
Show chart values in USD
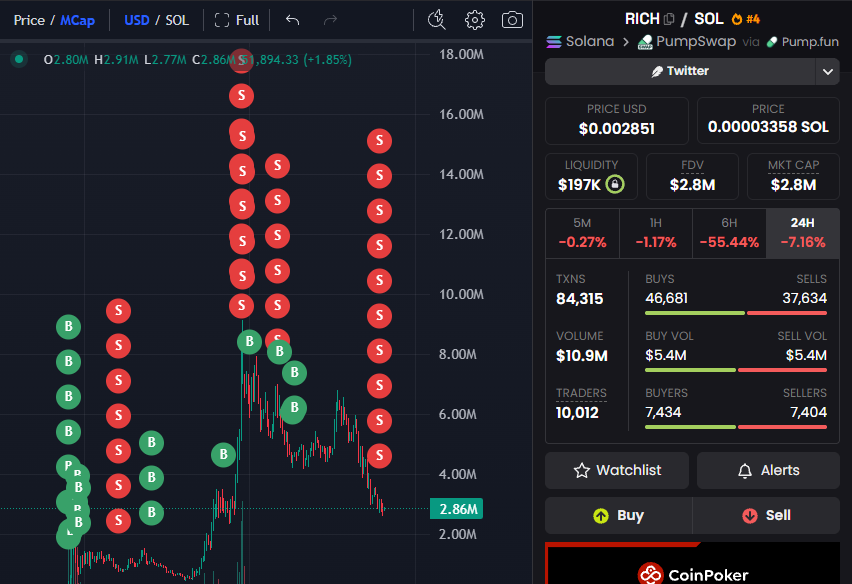click(136, 20)
